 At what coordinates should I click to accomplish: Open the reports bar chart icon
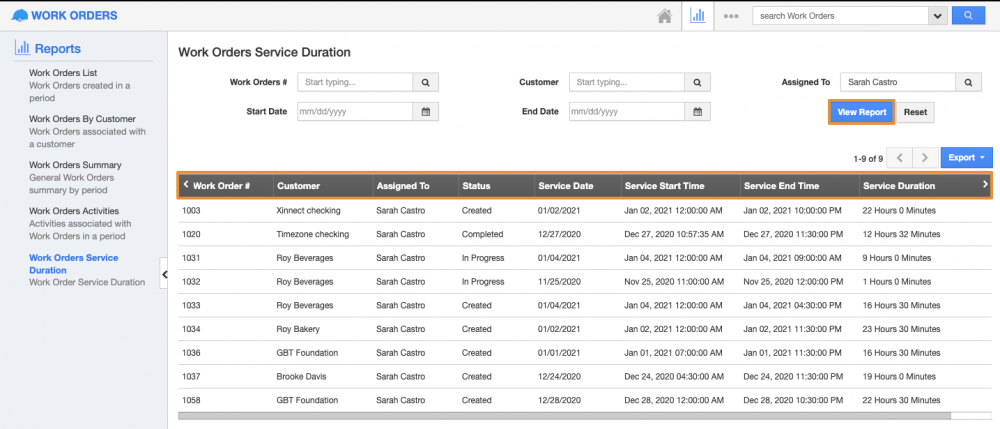(x=698, y=16)
